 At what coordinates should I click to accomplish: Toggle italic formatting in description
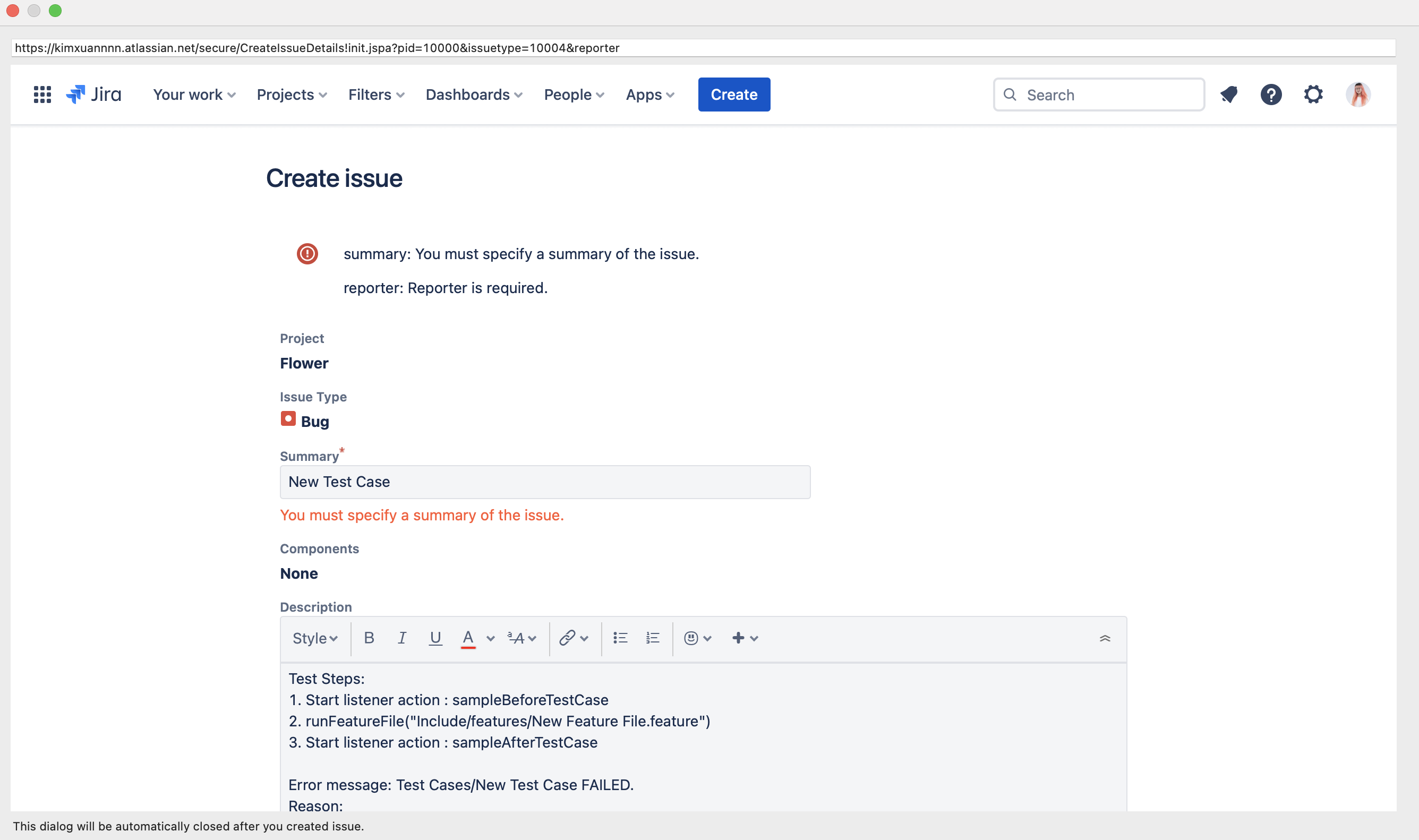(x=402, y=638)
